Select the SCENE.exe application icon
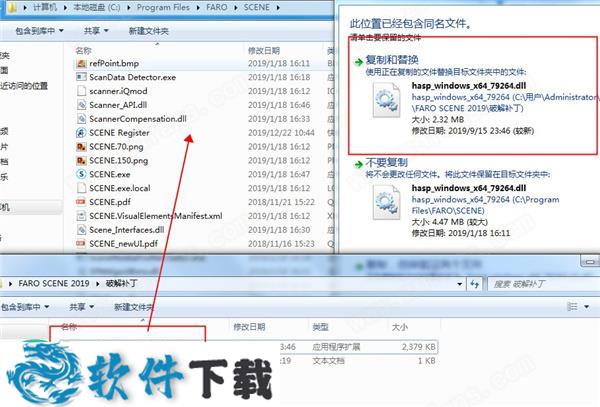The width and height of the screenshot is (600, 407). tap(81, 174)
